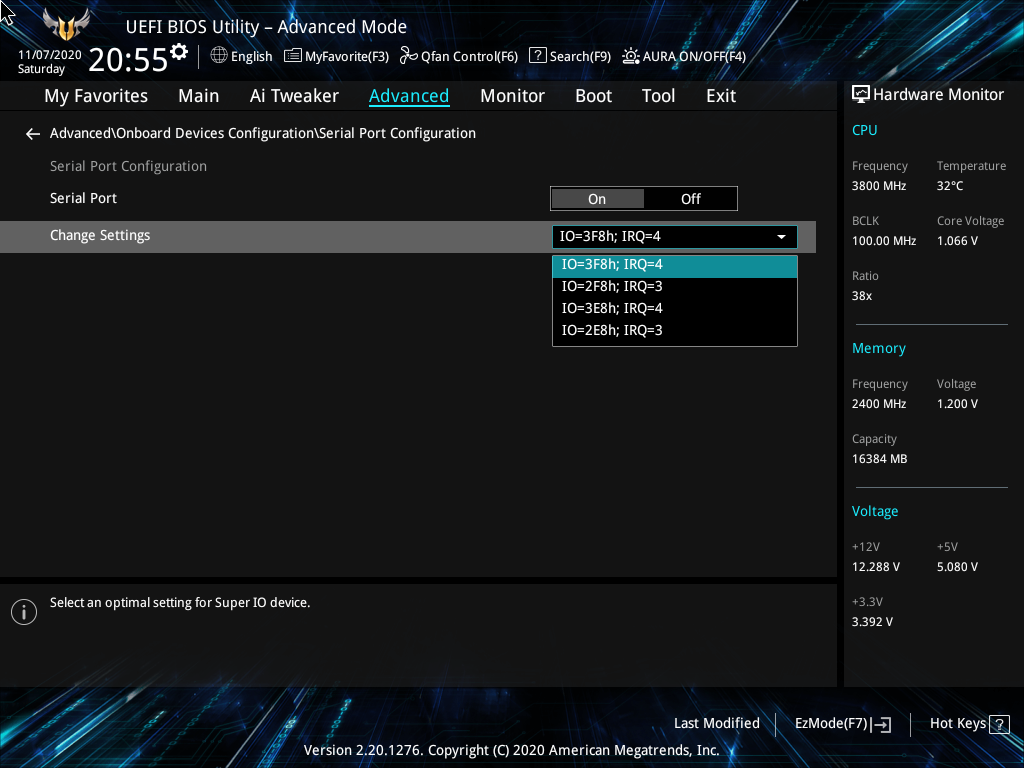Click Memory voltage value 1.200 V
1024x768 pixels.
click(x=957, y=404)
